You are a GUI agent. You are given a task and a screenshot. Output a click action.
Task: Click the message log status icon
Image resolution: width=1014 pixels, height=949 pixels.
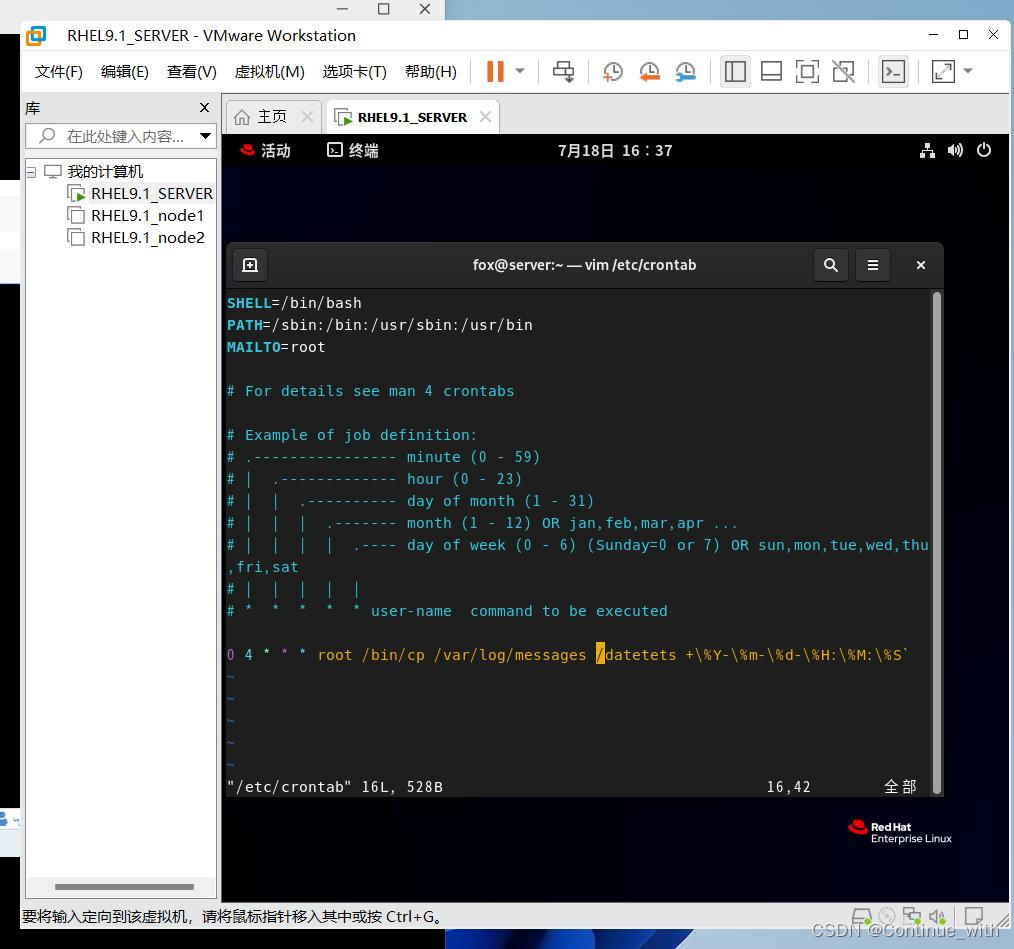pyautogui.click(x=973, y=916)
